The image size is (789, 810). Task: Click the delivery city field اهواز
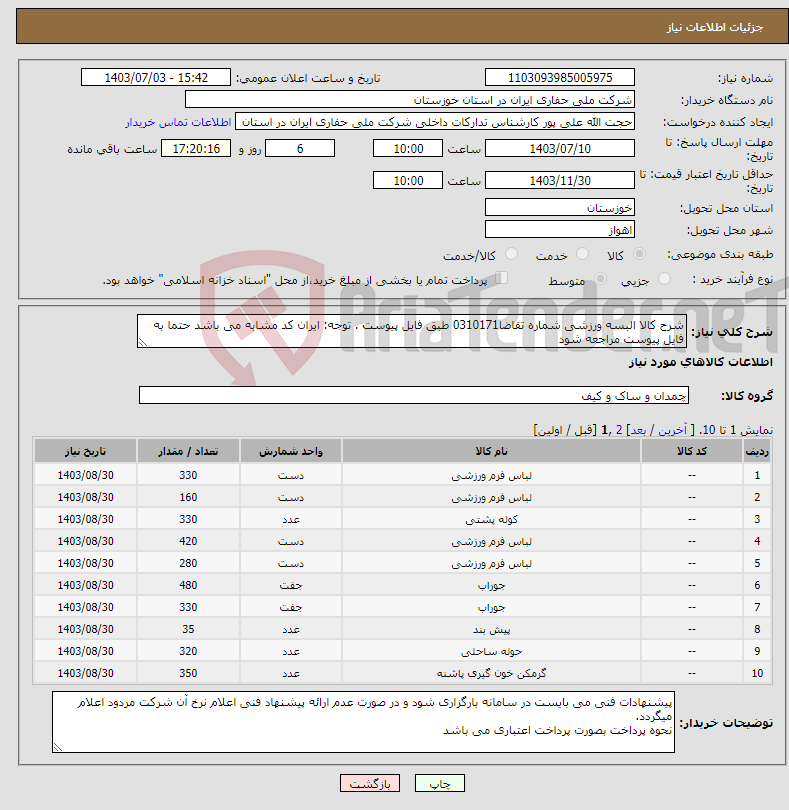pos(560,230)
